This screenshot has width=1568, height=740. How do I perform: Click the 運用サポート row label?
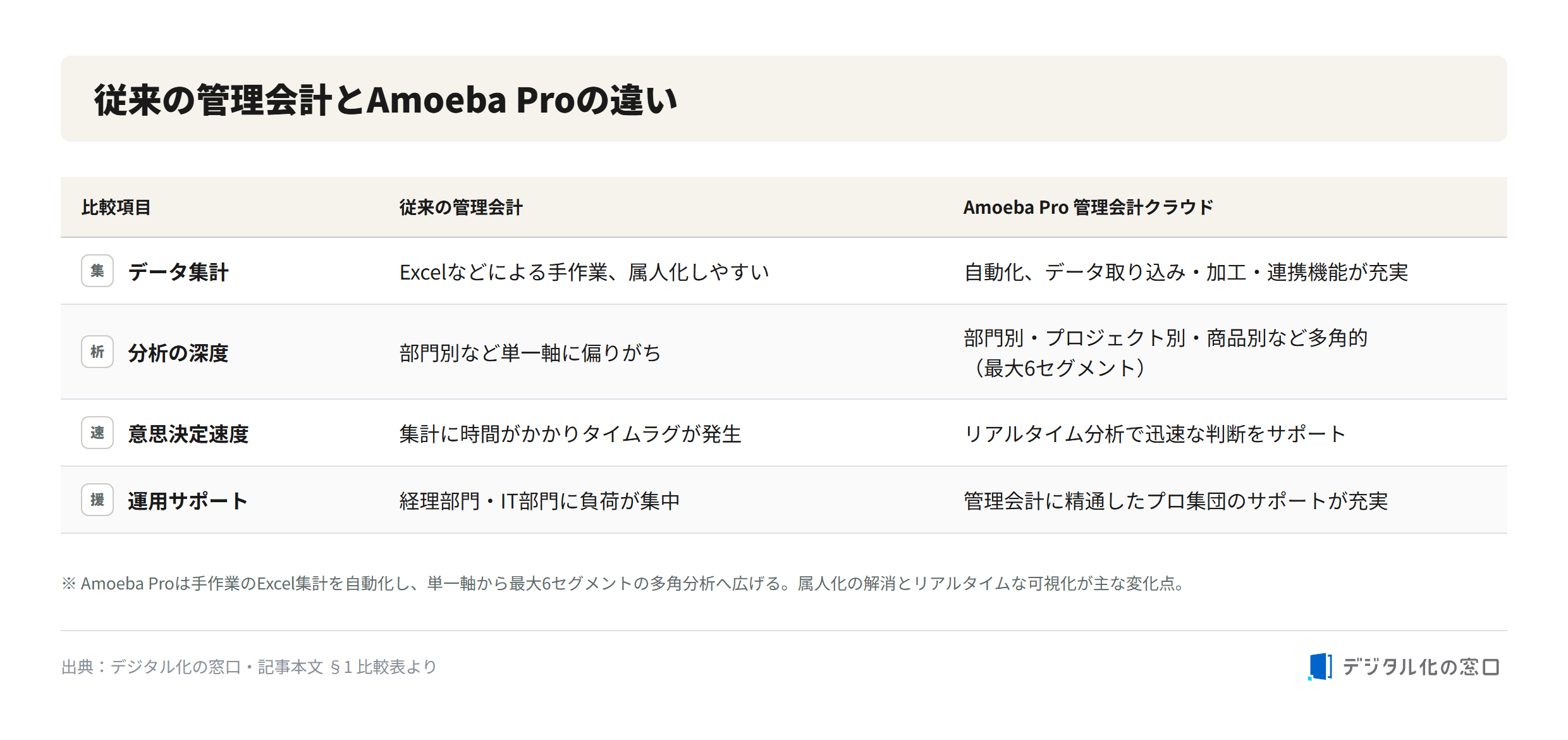pyautogui.click(x=188, y=501)
